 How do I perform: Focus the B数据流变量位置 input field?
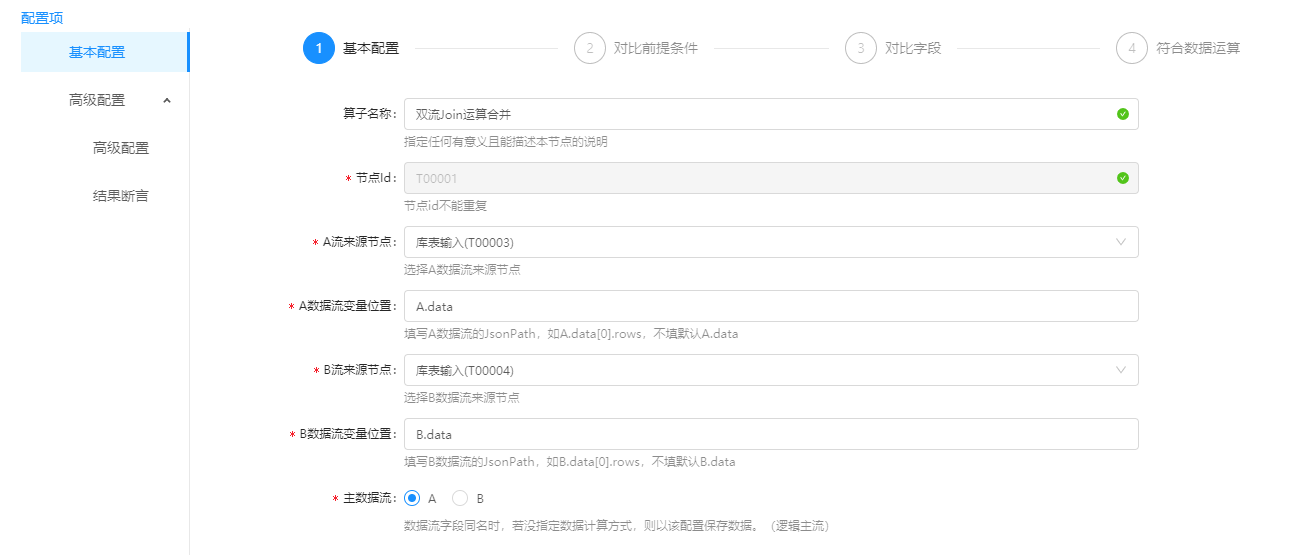pos(770,434)
